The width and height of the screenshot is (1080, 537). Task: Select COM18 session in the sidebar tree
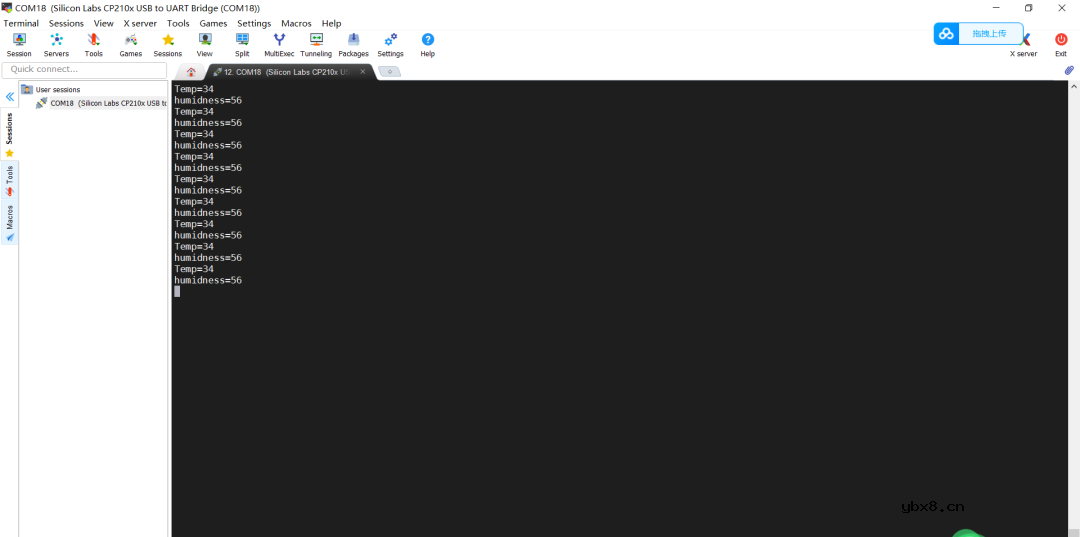107,103
